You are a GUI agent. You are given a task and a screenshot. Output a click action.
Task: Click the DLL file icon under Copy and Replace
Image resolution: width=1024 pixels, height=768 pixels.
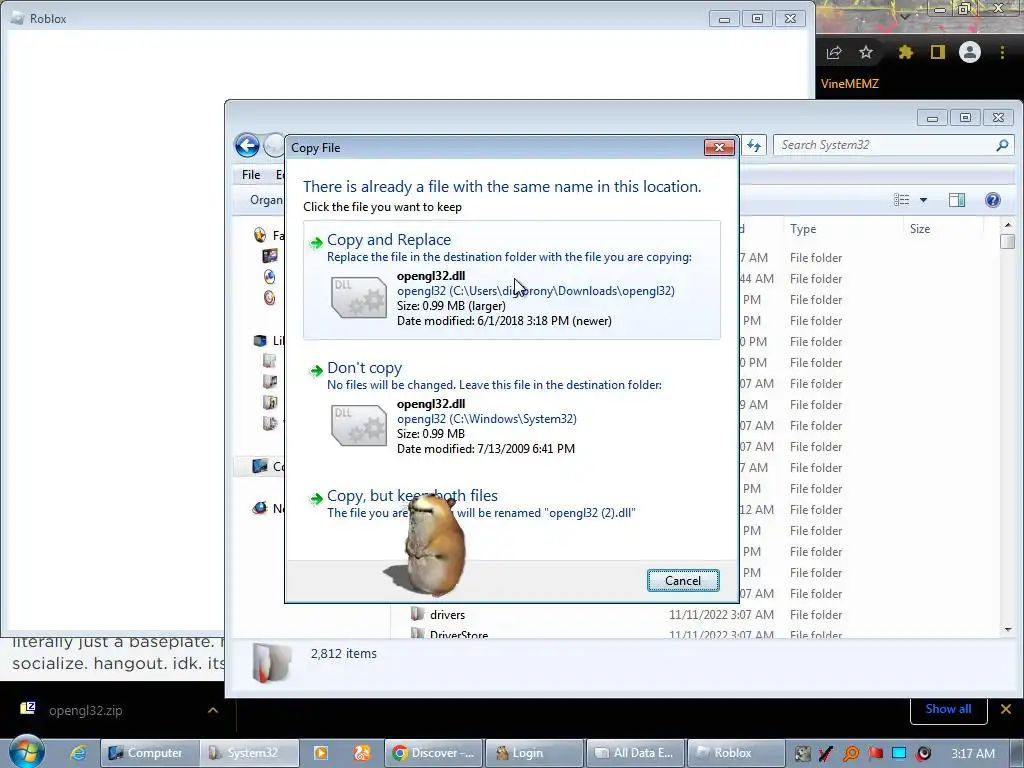(x=359, y=298)
